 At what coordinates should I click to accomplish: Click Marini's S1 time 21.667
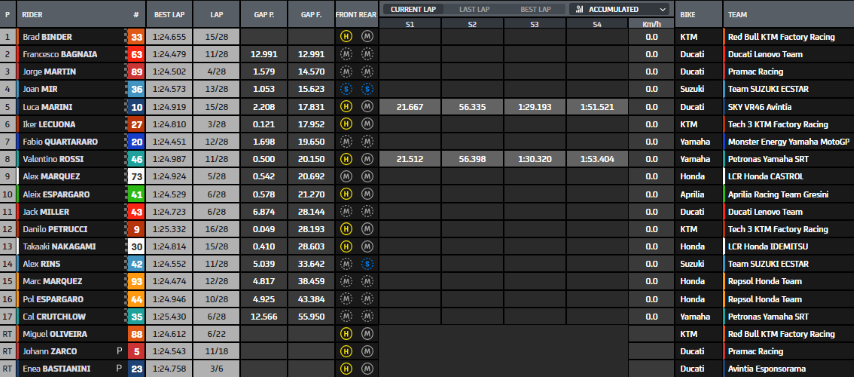click(410, 107)
